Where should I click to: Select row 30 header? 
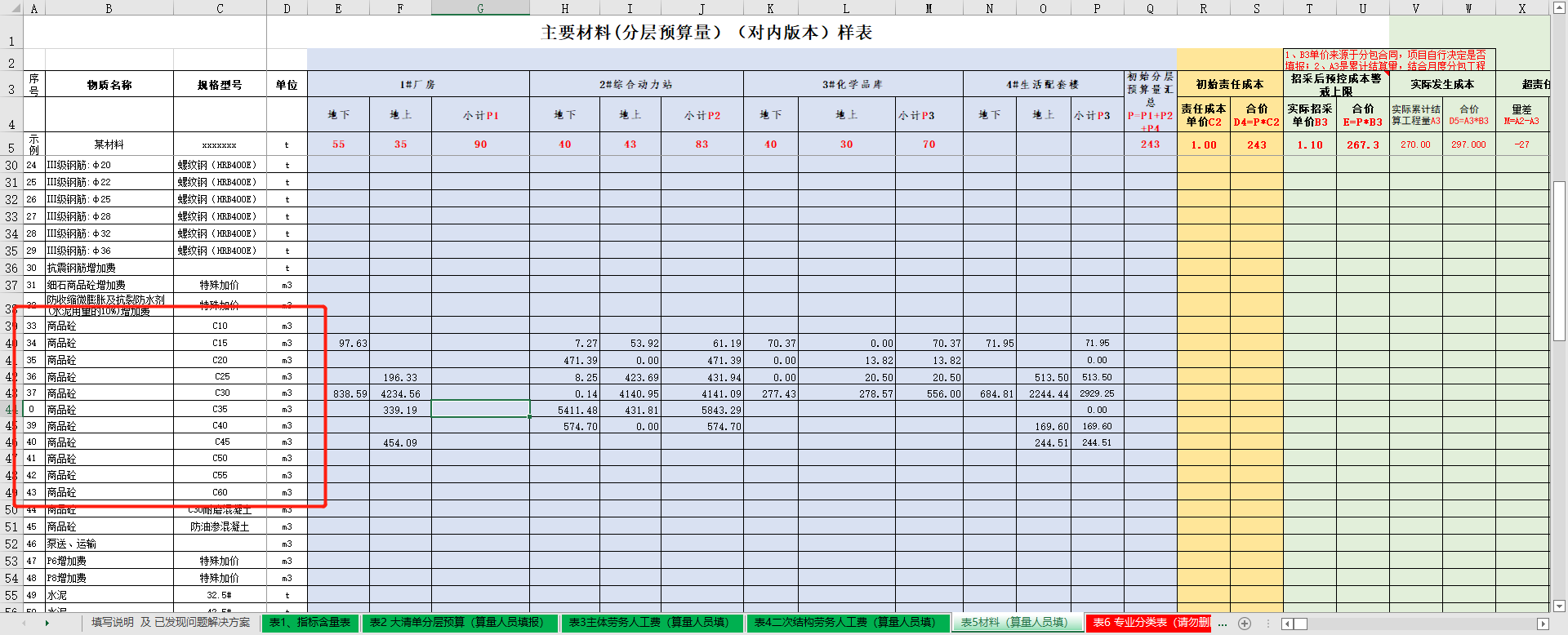tap(11, 165)
